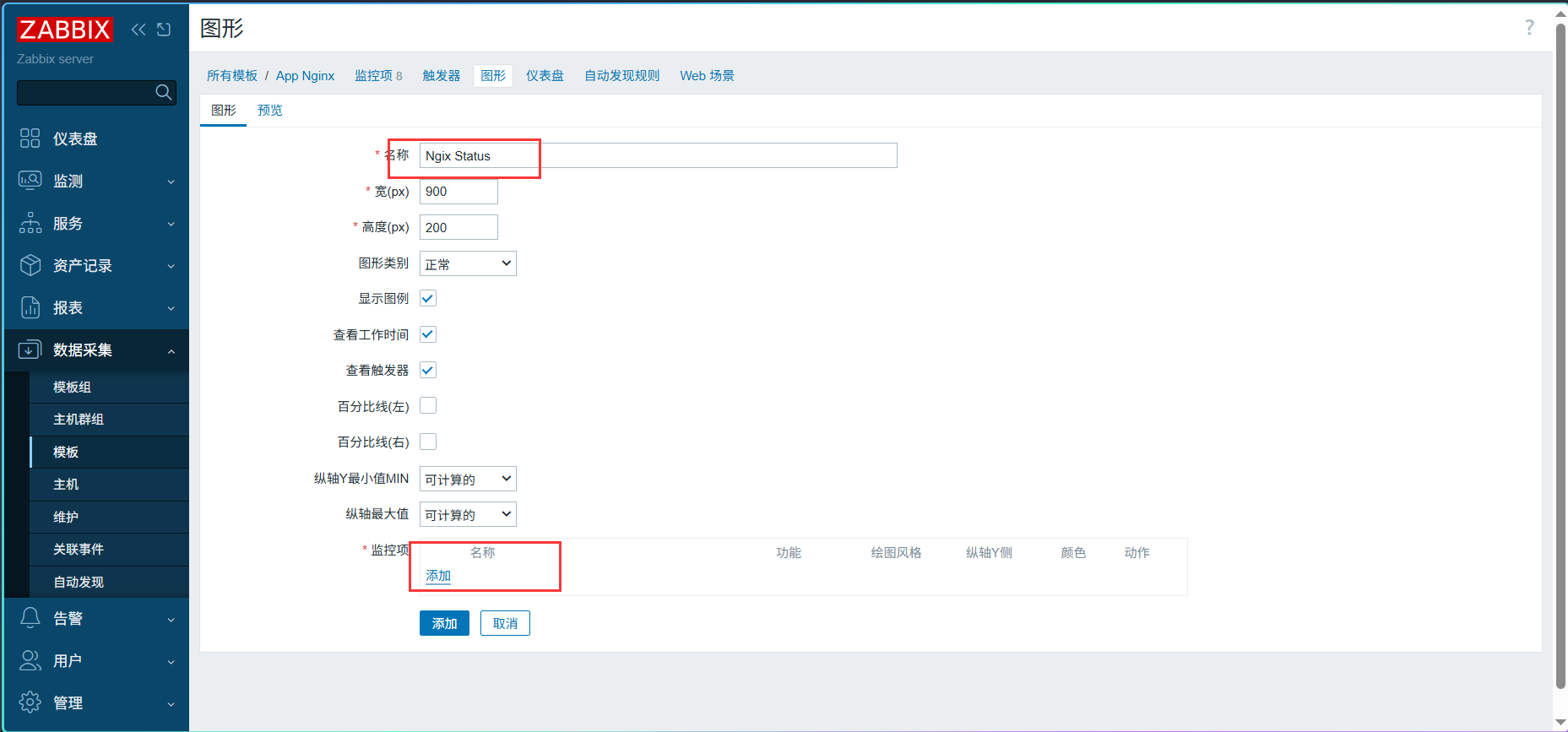The height and width of the screenshot is (732, 1568).
Task: Open the 图形类别 dropdown
Action: click(468, 263)
